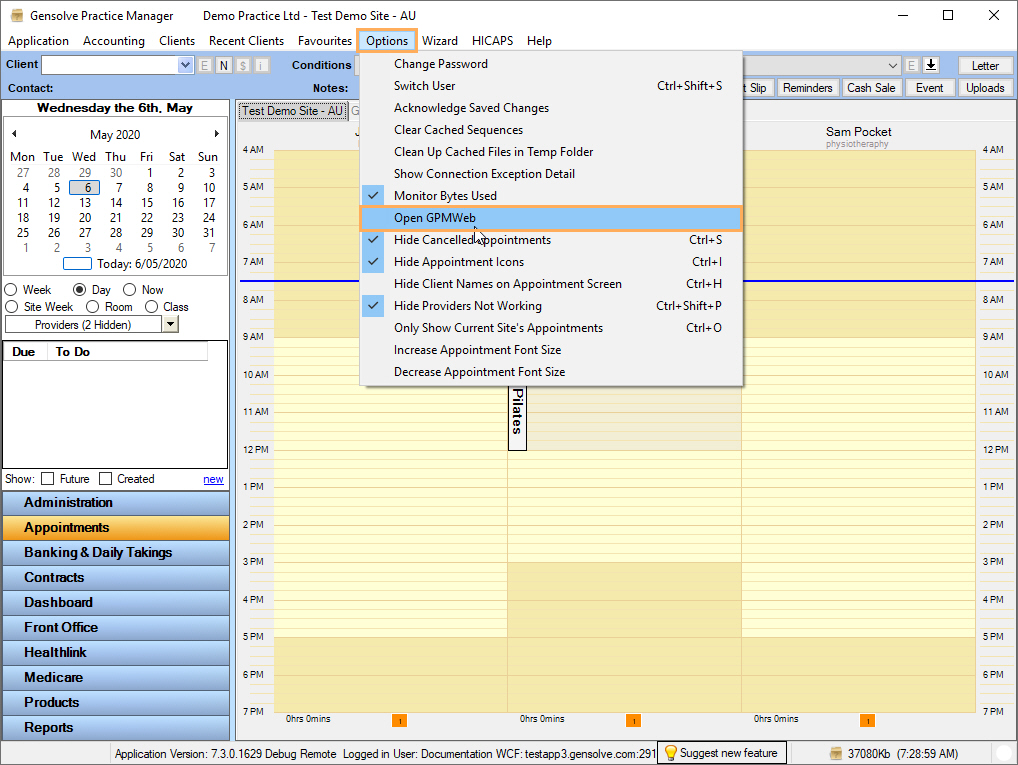
Task: Open the Help menu
Action: [x=539, y=41]
